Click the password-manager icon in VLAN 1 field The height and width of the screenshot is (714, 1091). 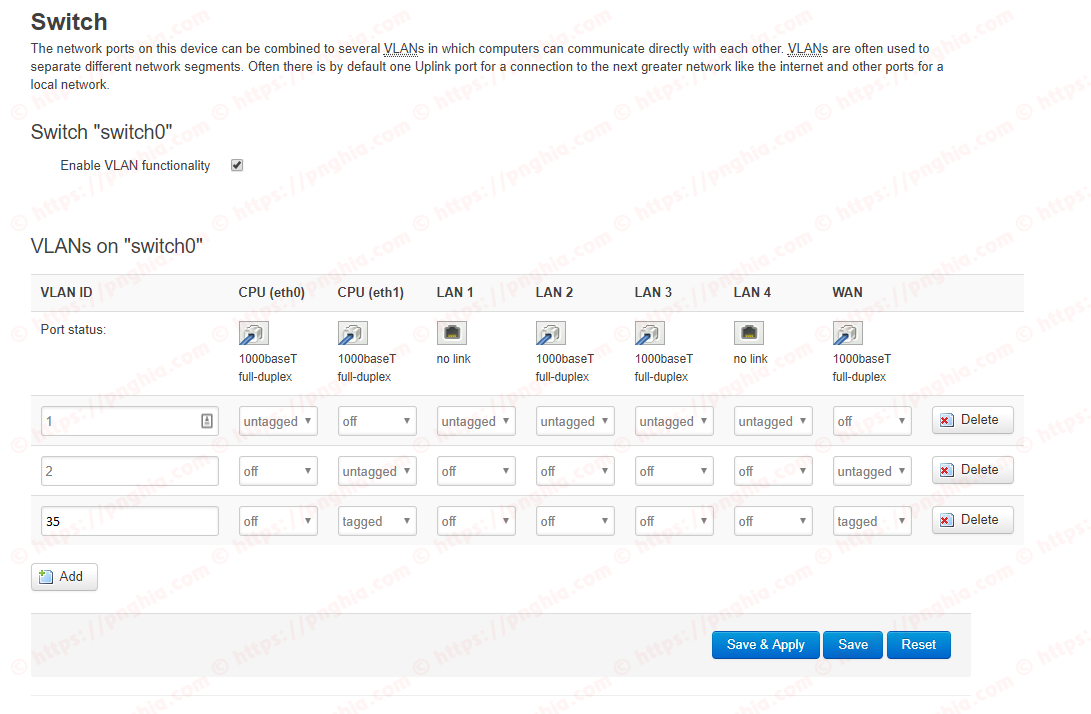(207, 421)
